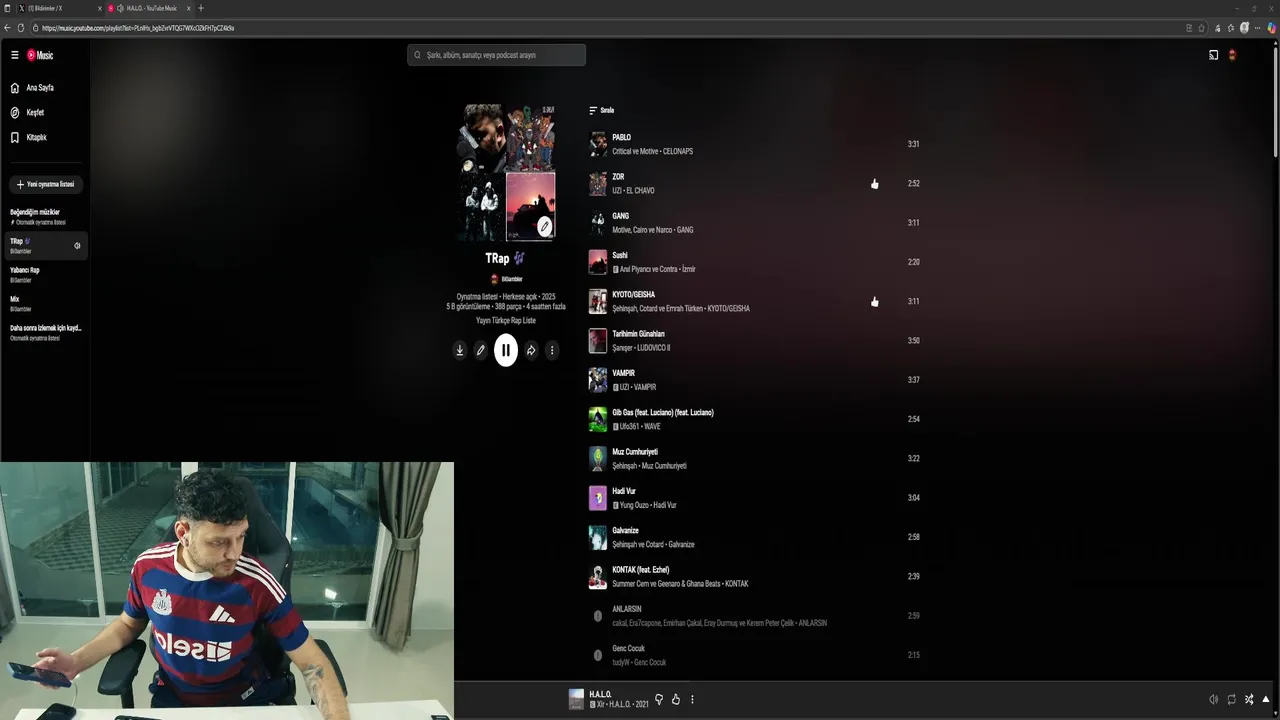Click H.A.L.O. thumbnail in player bar
1280x720 pixels.
[576, 699]
